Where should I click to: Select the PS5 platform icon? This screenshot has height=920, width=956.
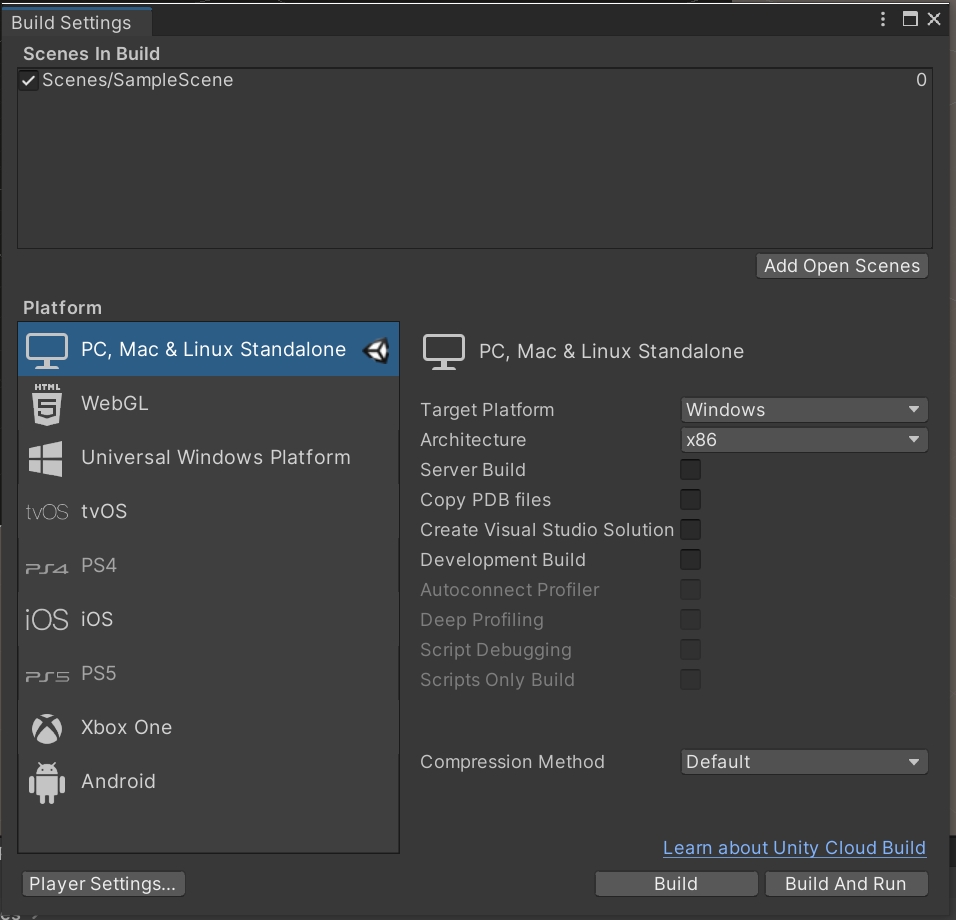point(46,675)
